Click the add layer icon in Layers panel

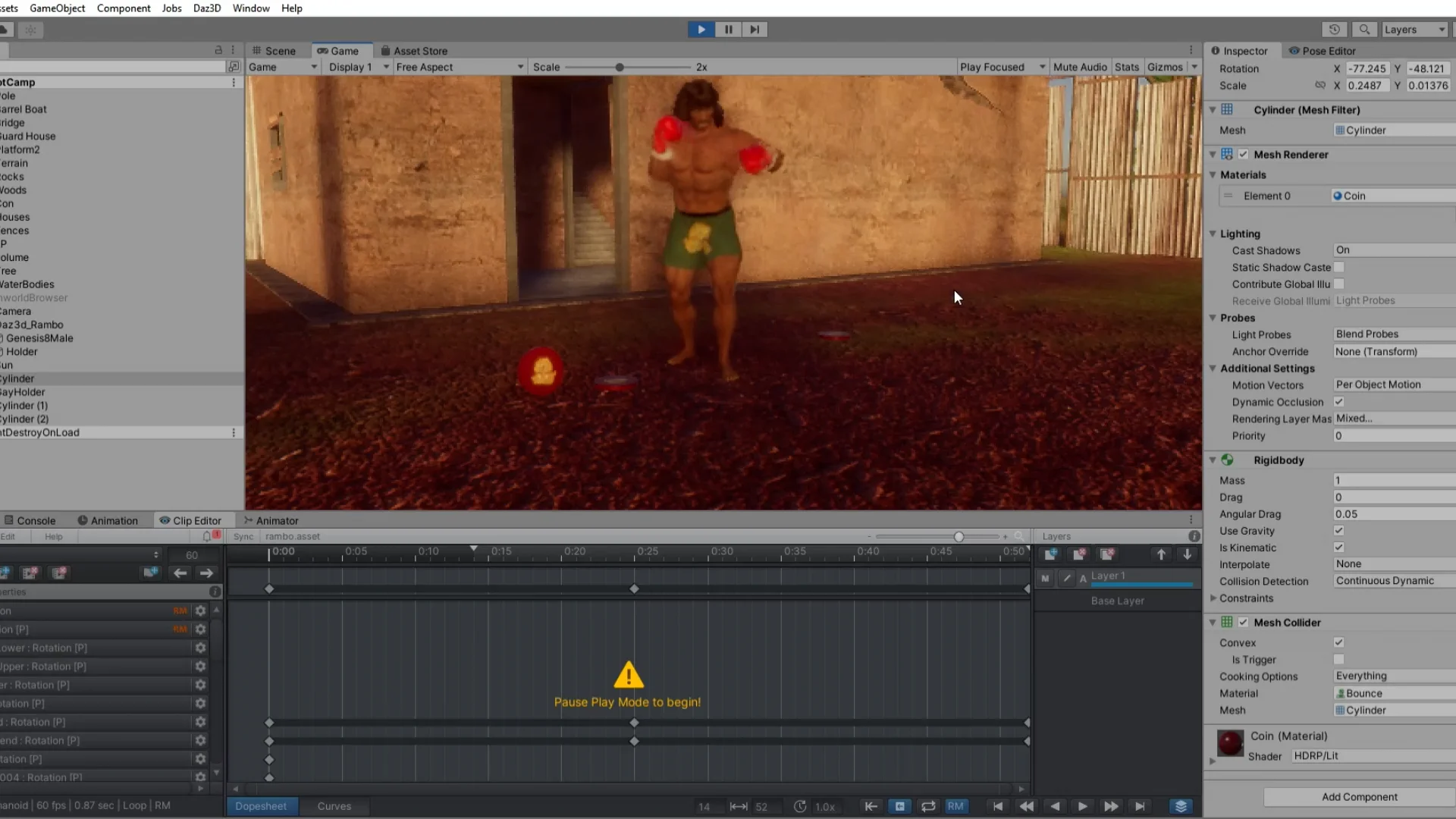[x=1051, y=554]
